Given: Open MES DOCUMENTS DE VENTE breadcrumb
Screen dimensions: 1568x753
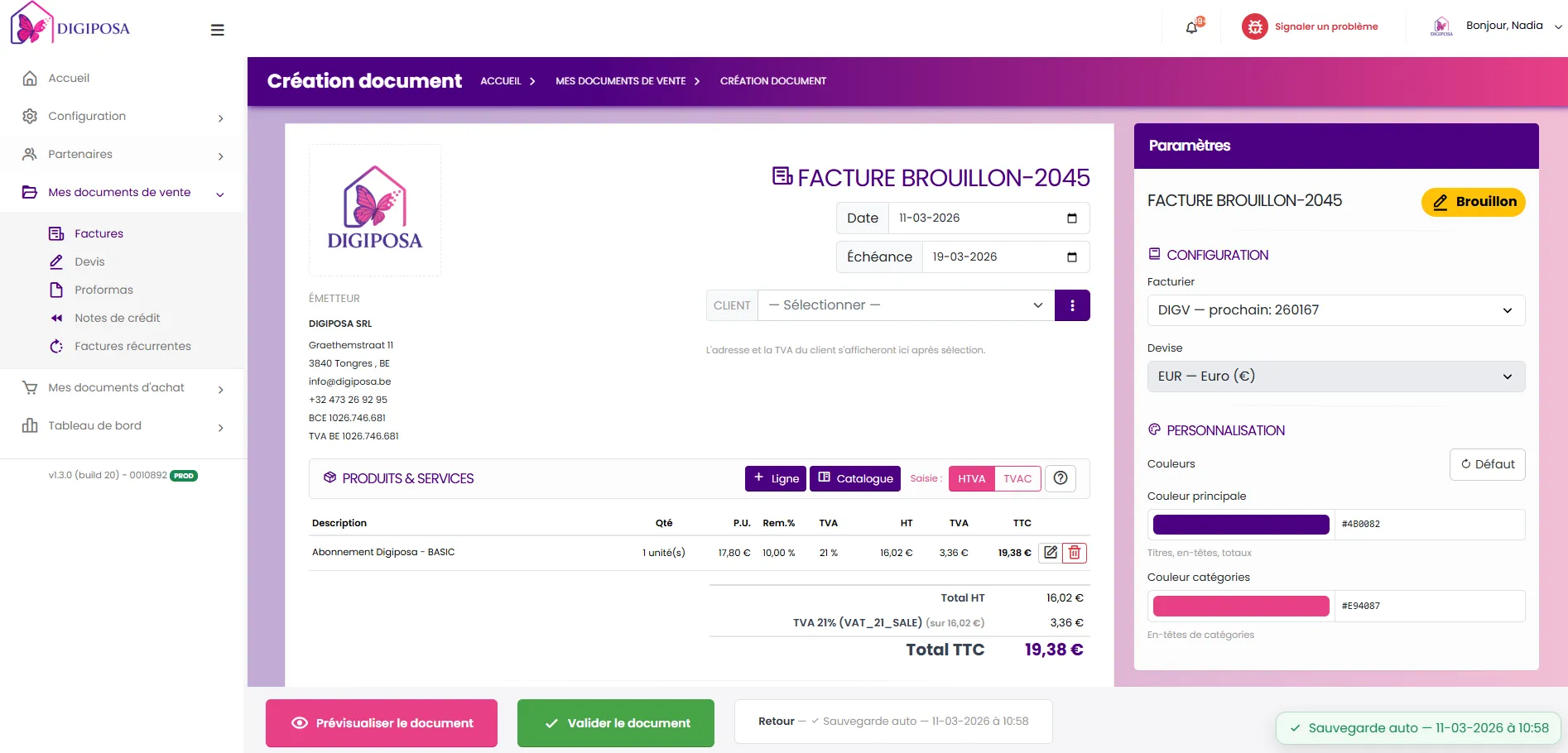Looking at the screenshot, I should tap(619, 80).
